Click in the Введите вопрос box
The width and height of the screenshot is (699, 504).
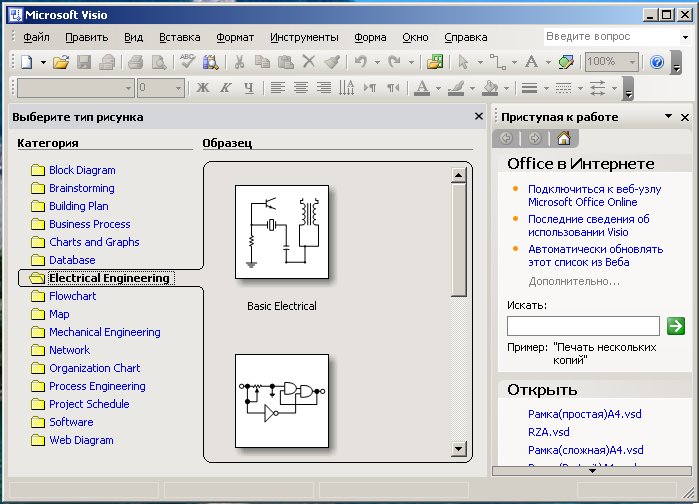click(x=613, y=37)
